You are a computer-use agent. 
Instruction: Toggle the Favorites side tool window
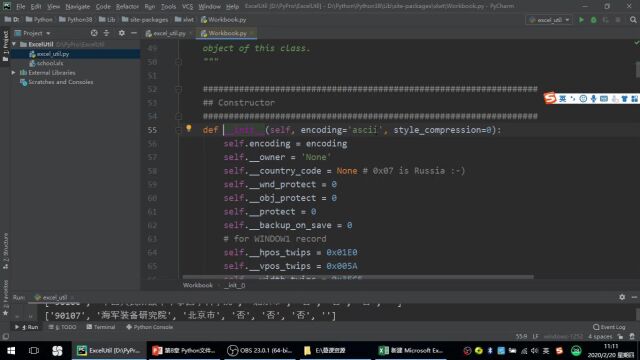(5, 297)
